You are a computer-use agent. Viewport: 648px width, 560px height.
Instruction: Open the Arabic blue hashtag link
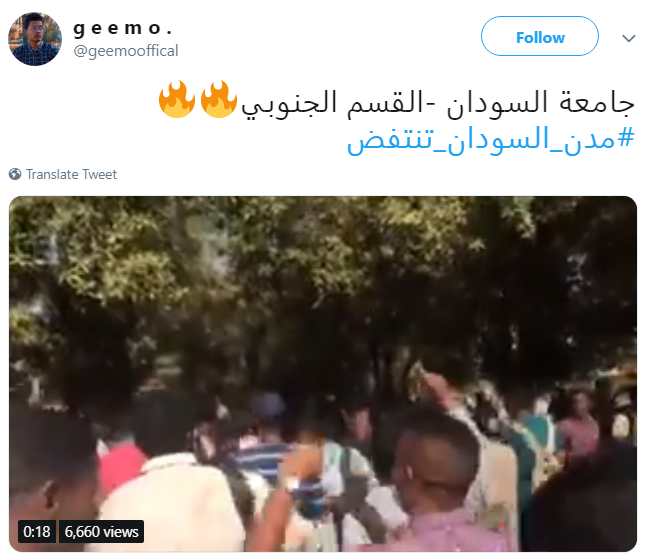click(x=491, y=140)
